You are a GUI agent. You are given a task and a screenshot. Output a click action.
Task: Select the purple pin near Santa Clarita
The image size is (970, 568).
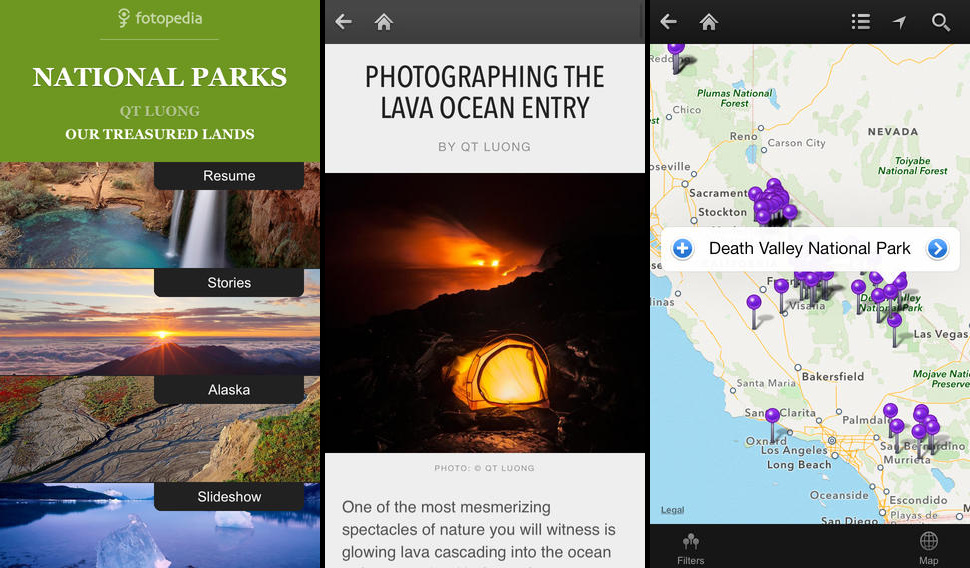[772, 416]
